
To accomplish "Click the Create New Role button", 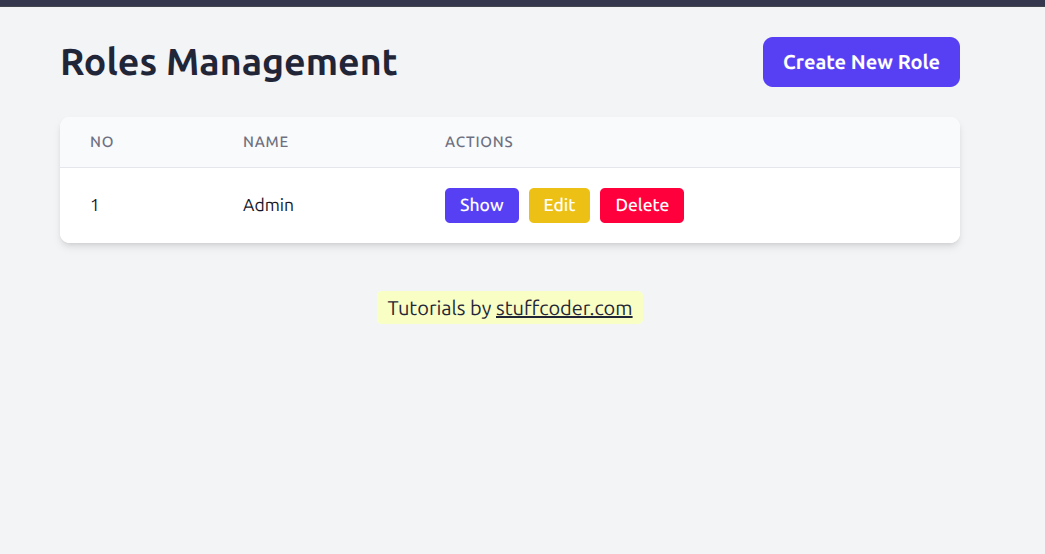I will (x=861, y=62).
